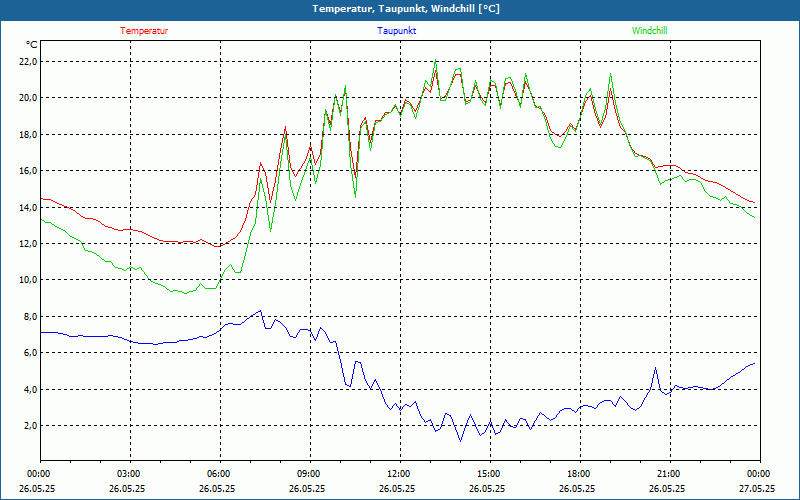Click the °C unit label above the y-axis
This screenshot has height=500, width=800.
pyautogui.click(x=32, y=45)
